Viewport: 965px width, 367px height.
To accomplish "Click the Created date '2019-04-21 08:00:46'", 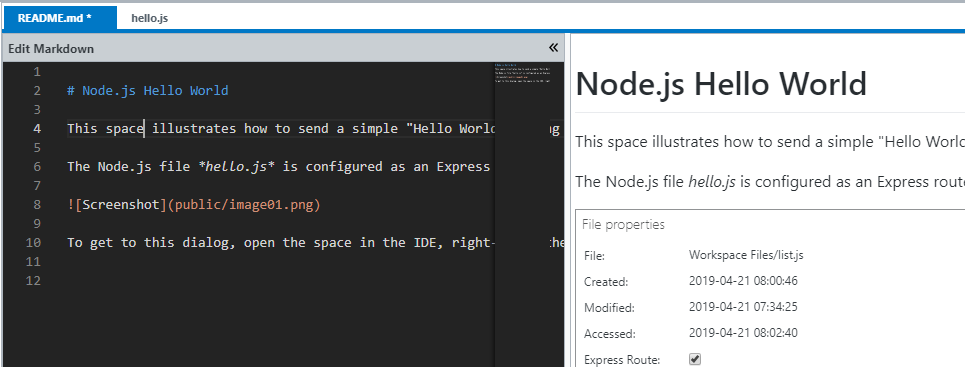I will 743,281.
